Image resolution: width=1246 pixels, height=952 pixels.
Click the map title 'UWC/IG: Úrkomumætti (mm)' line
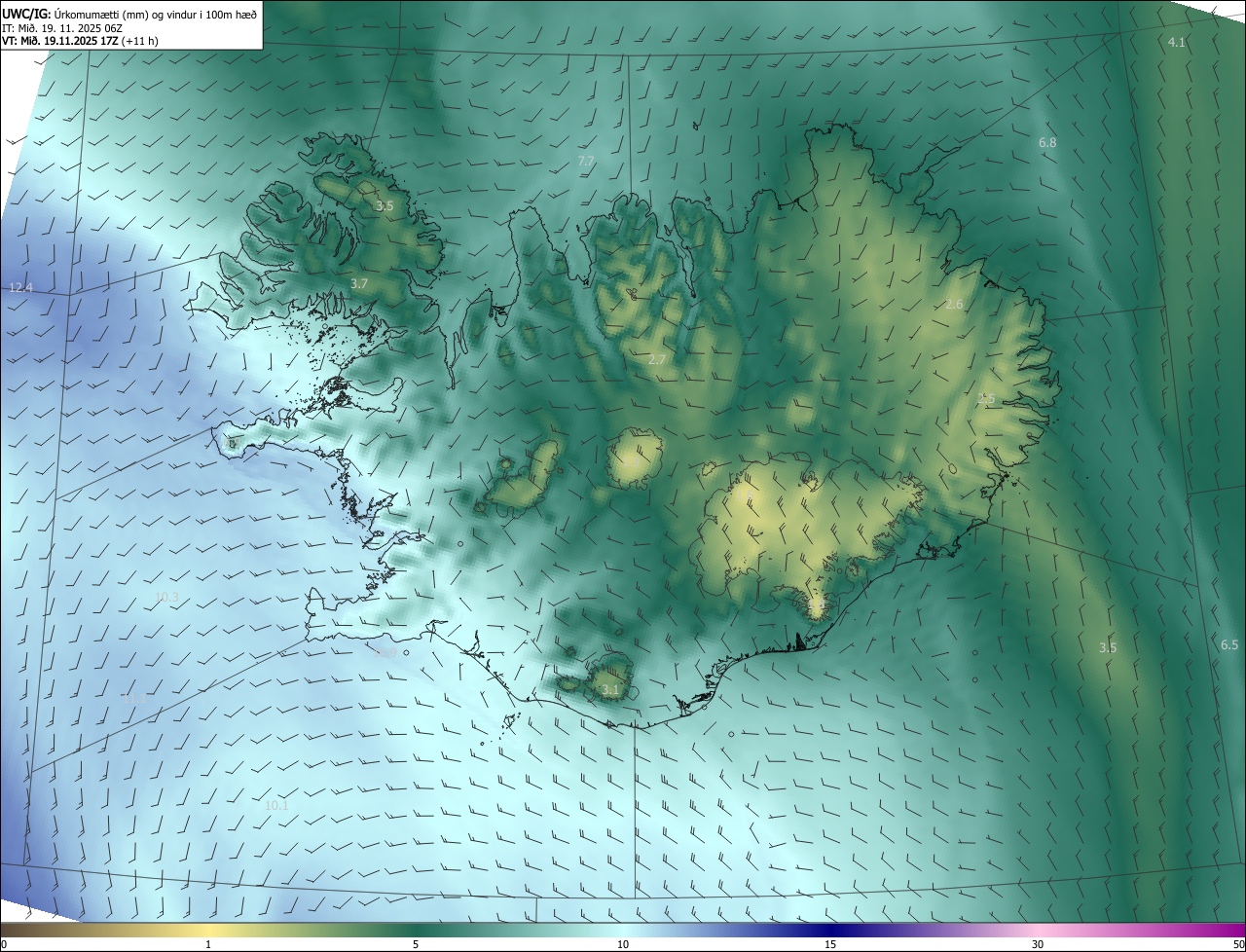130,13
